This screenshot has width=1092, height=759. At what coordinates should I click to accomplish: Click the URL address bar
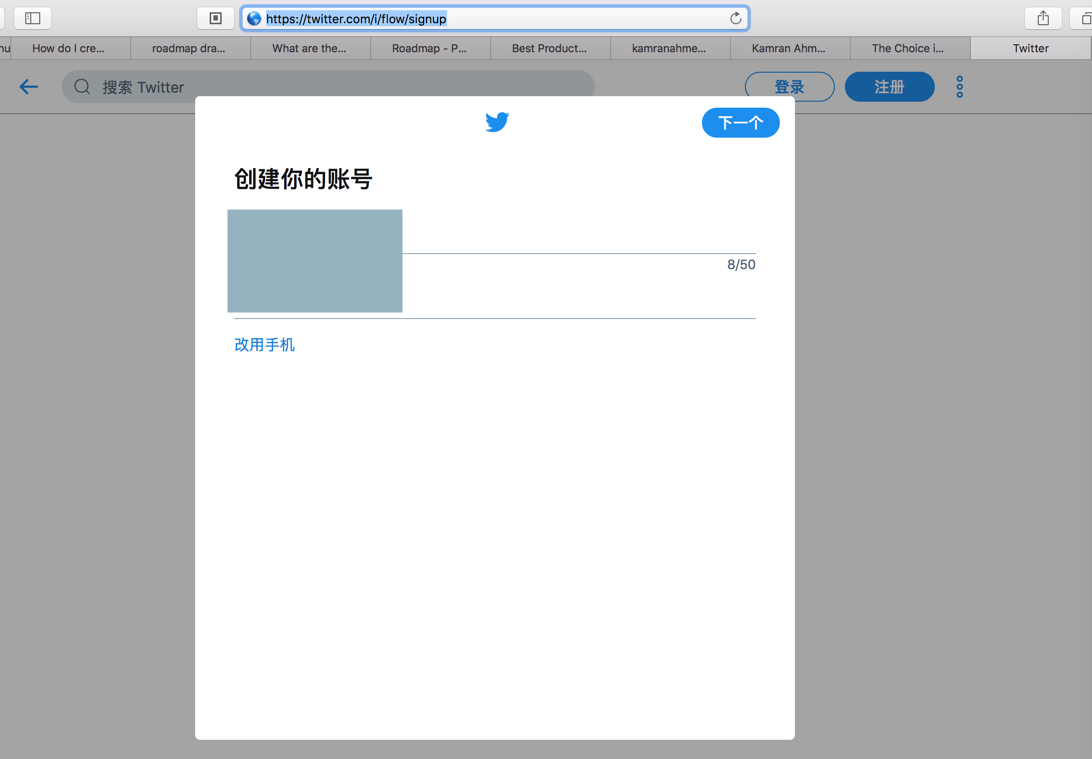495,19
